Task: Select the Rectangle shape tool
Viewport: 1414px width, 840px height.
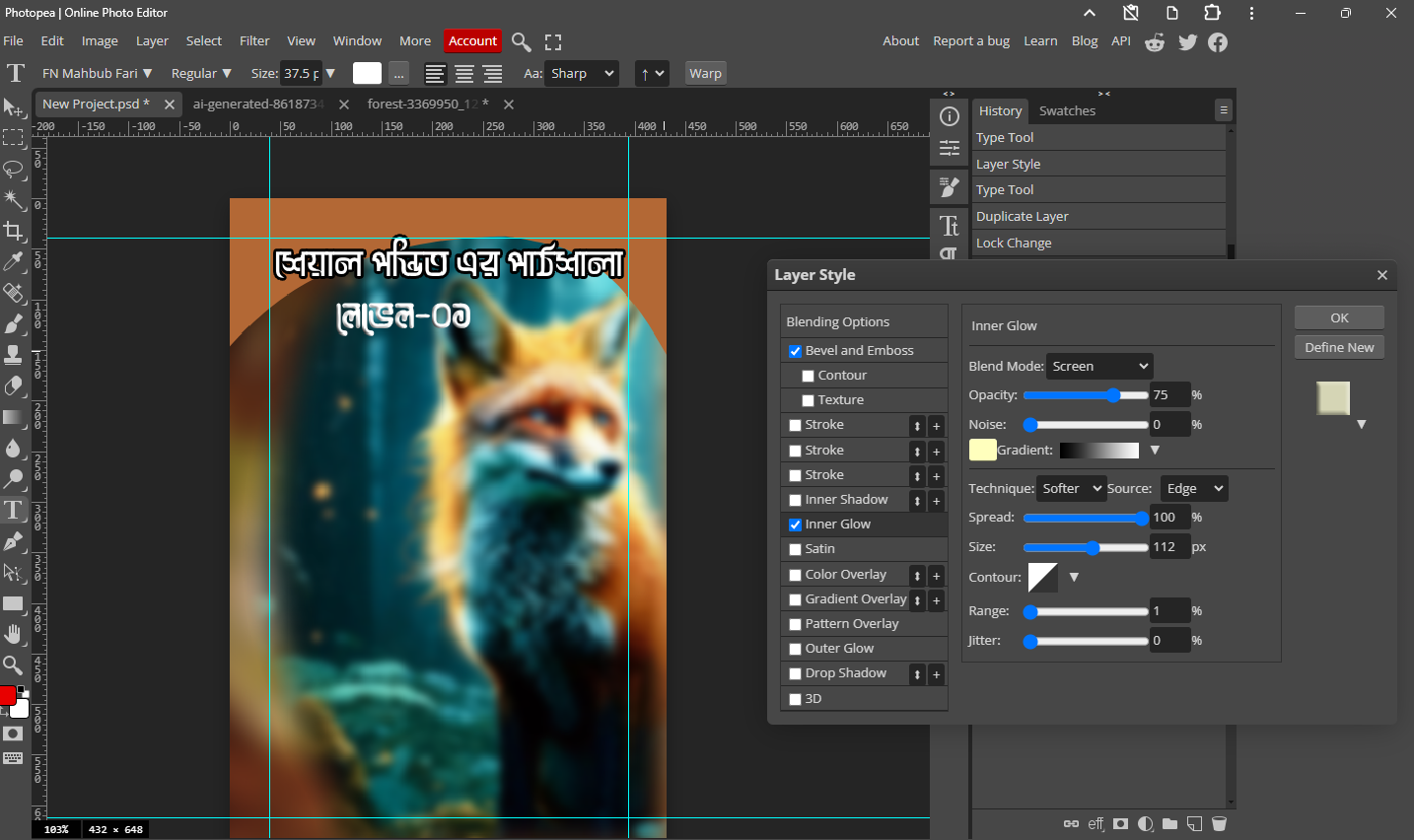Action: (13, 603)
